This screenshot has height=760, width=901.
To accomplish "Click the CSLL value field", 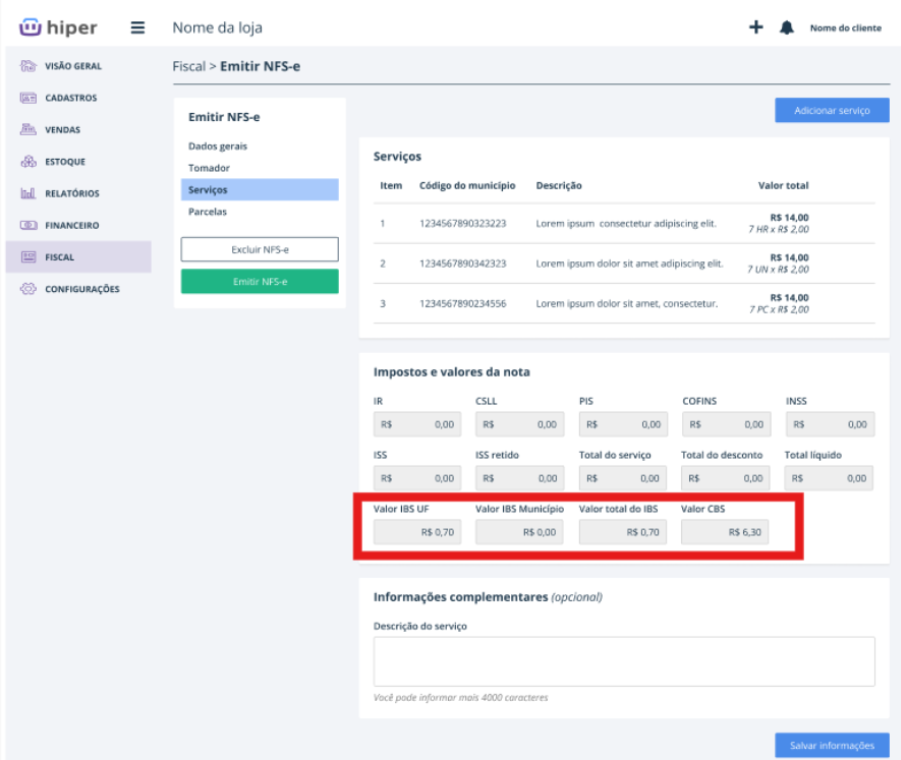I will (519, 425).
